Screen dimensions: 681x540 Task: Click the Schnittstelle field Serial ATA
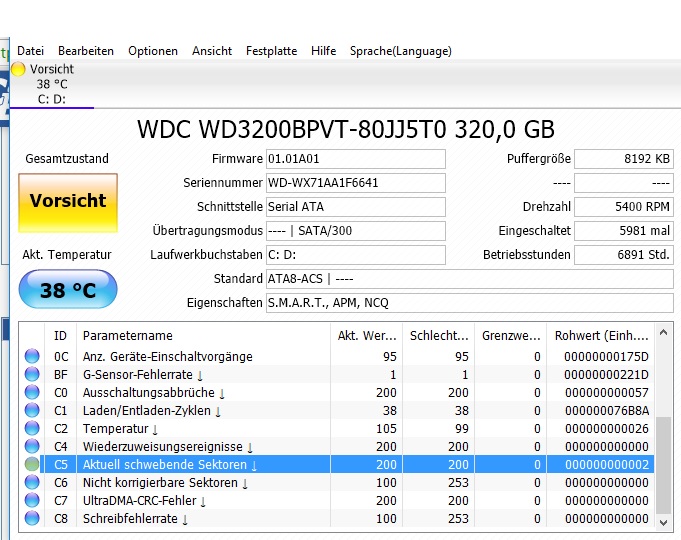pyautogui.click(x=356, y=207)
